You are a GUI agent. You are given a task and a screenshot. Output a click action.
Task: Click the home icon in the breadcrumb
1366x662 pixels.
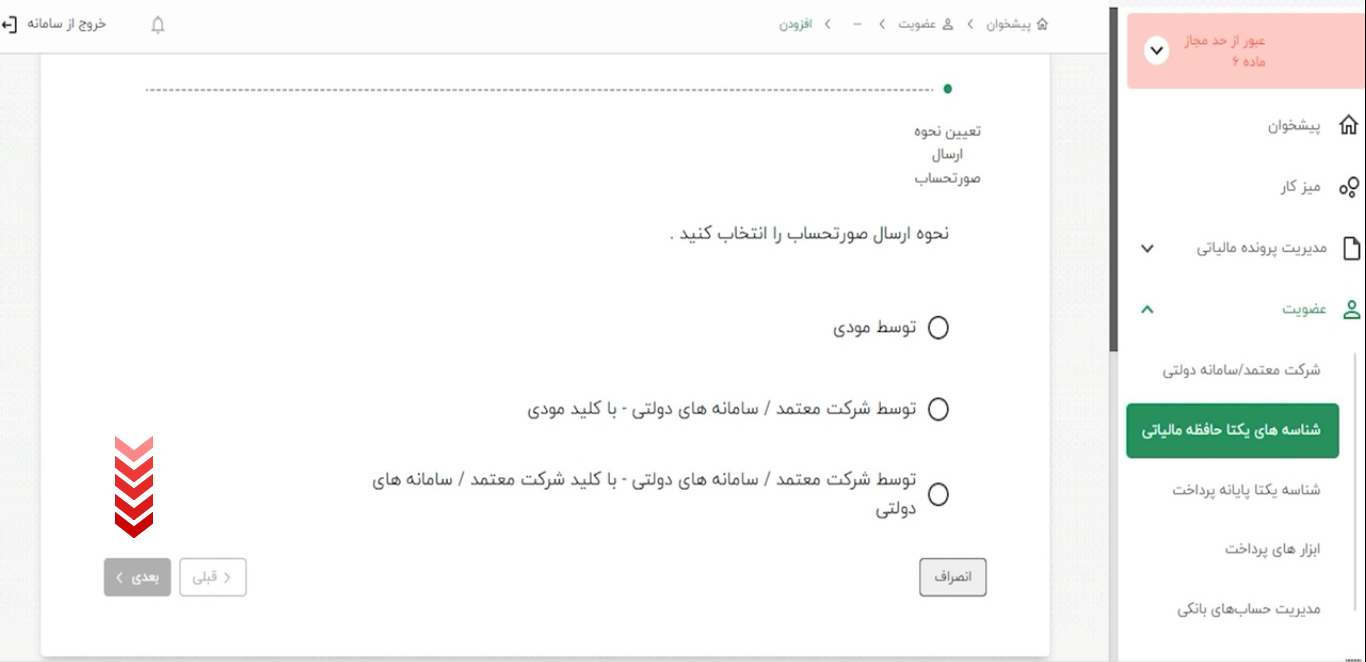click(x=1043, y=24)
